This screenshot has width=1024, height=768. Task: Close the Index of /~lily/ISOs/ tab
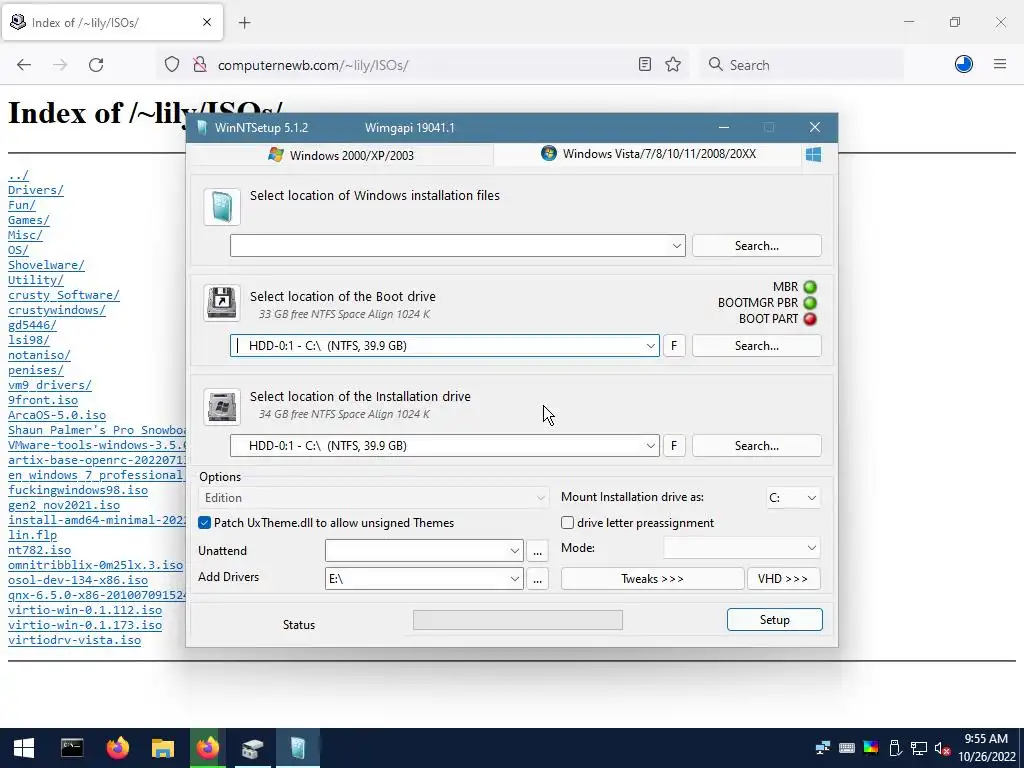coord(207,22)
